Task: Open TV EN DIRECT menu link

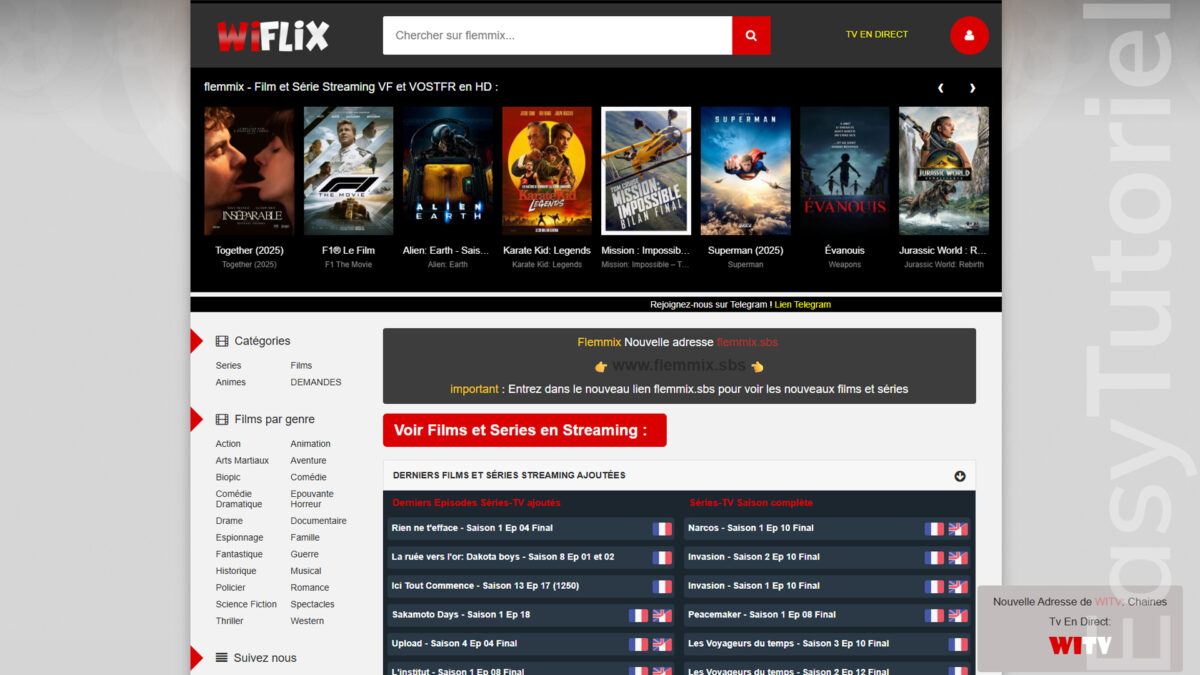Action: (877, 34)
